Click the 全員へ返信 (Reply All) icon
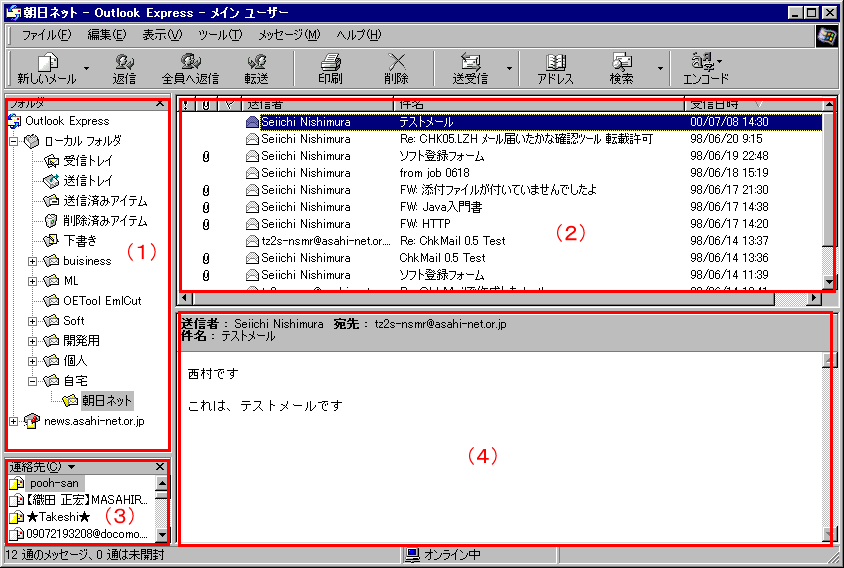The image size is (844, 568). click(x=190, y=62)
